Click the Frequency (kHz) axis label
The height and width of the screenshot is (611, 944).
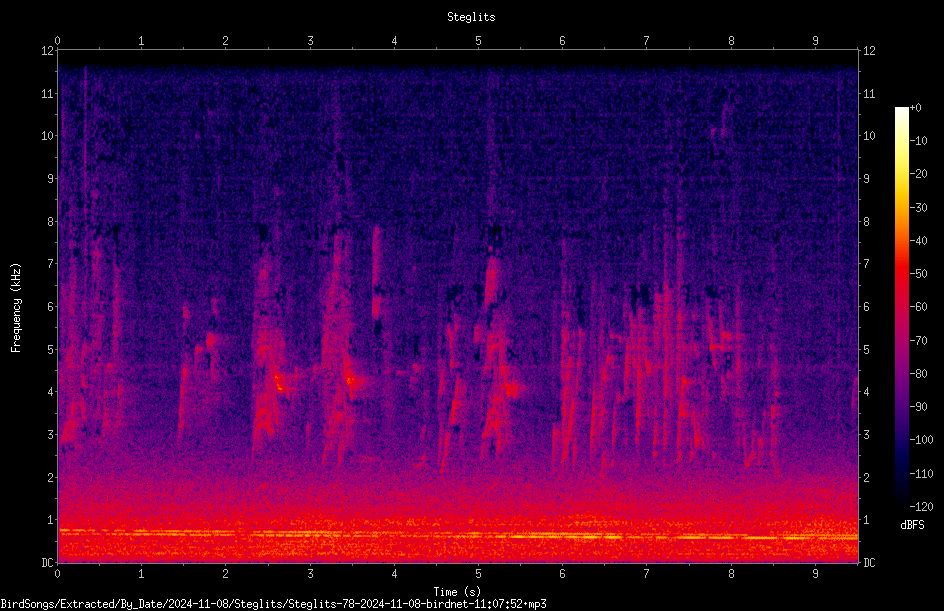point(16,308)
